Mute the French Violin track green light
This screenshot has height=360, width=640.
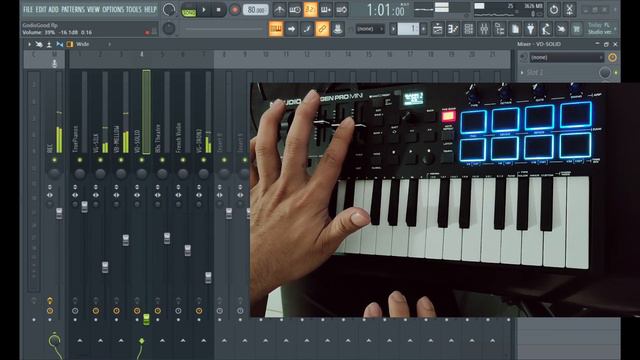(183, 160)
